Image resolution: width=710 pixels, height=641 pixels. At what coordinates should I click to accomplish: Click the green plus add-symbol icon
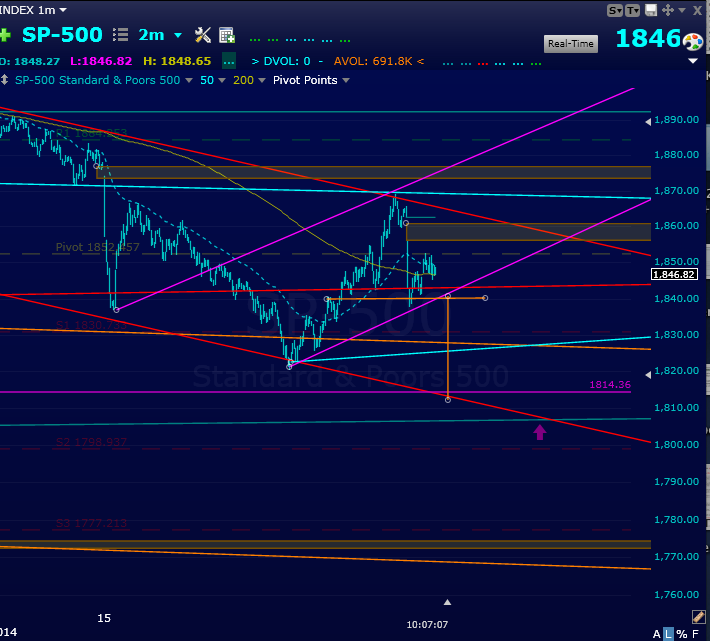5,35
